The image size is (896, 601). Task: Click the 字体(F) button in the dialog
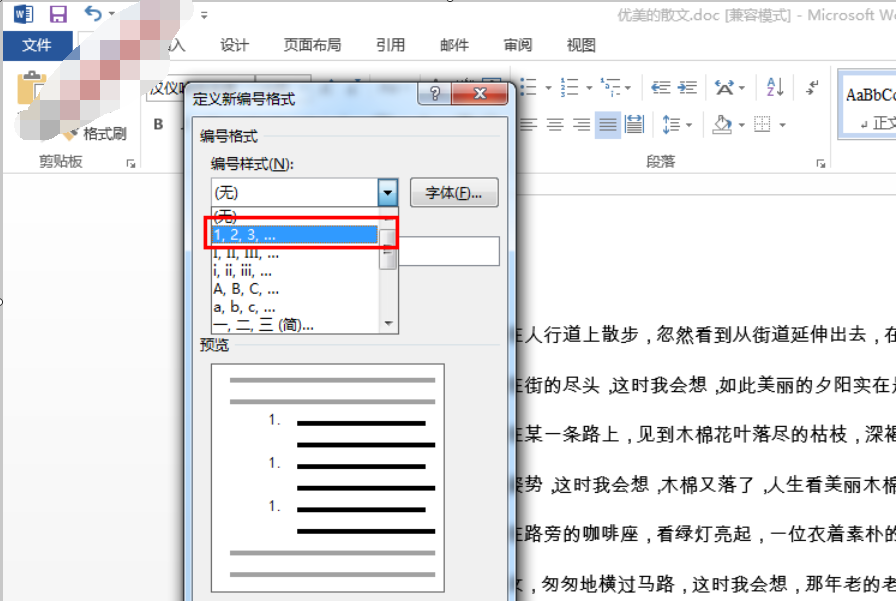(454, 192)
